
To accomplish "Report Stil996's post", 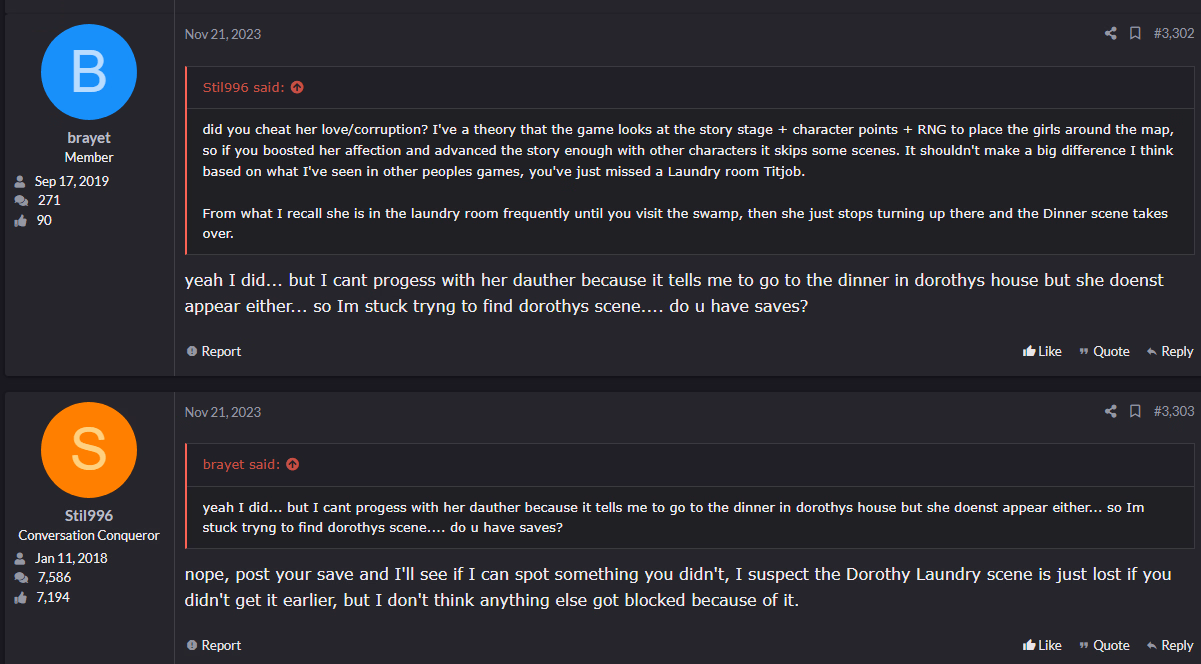I will 214,645.
